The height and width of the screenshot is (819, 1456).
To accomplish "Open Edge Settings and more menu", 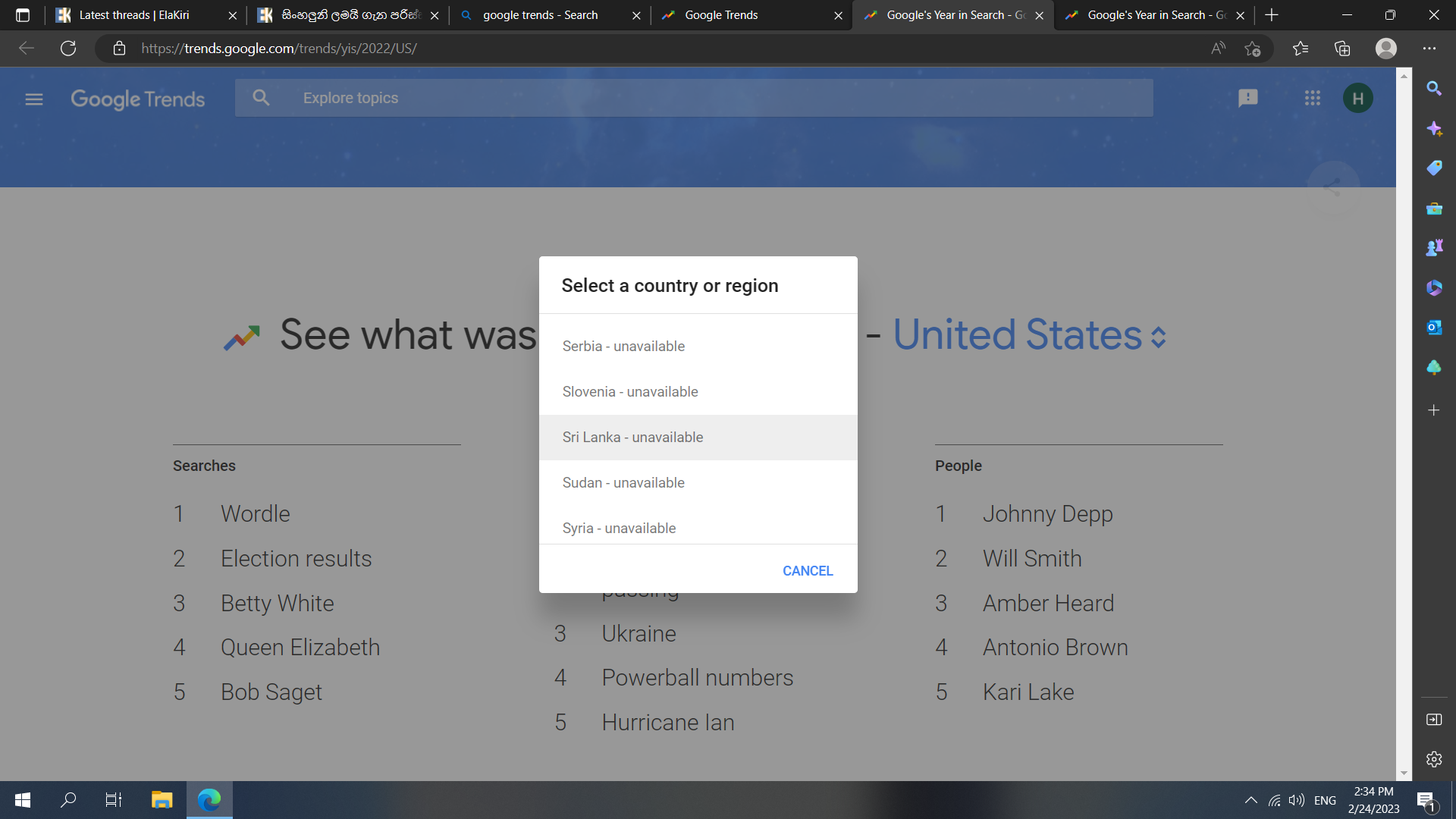I will click(1429, 49).
